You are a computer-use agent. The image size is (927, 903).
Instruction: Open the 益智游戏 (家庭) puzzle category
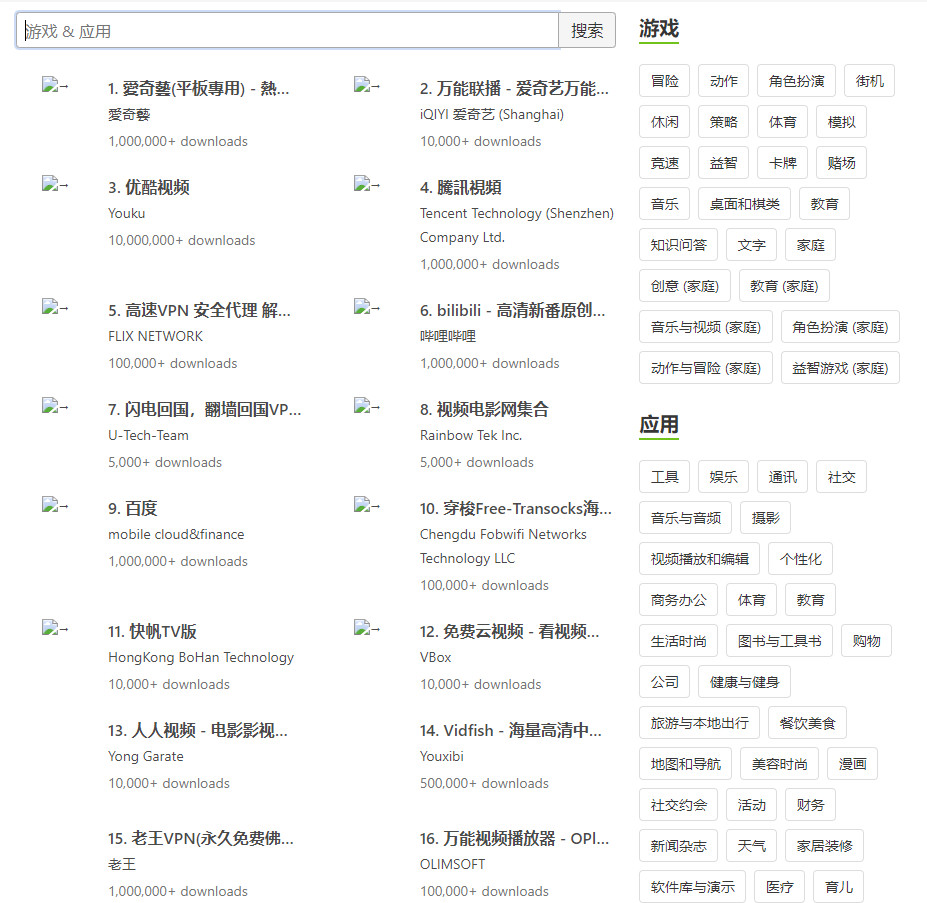(x=842, y=367)
